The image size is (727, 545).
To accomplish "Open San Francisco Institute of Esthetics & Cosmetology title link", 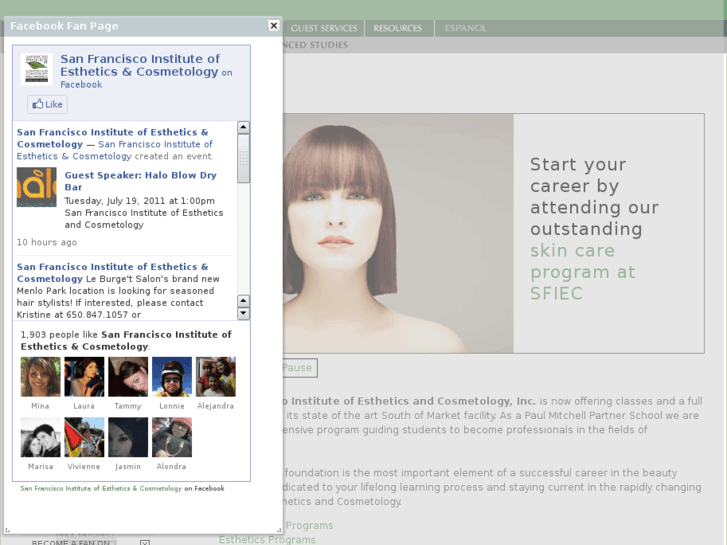I will [x=140, y=65].
